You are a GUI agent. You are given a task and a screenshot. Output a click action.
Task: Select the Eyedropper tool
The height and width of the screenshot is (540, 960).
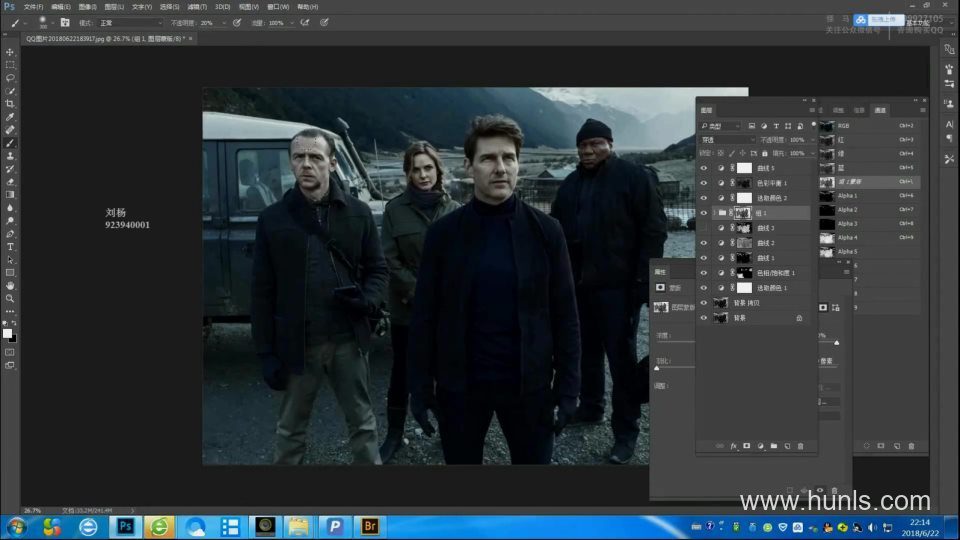coord(10,116)
